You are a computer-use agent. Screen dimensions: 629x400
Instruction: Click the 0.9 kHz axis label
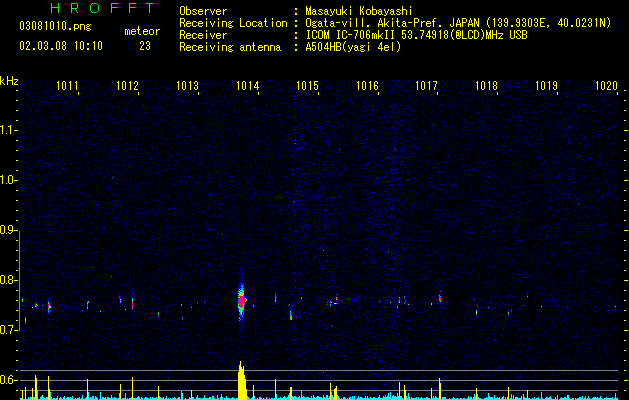(x=9, y=230)
